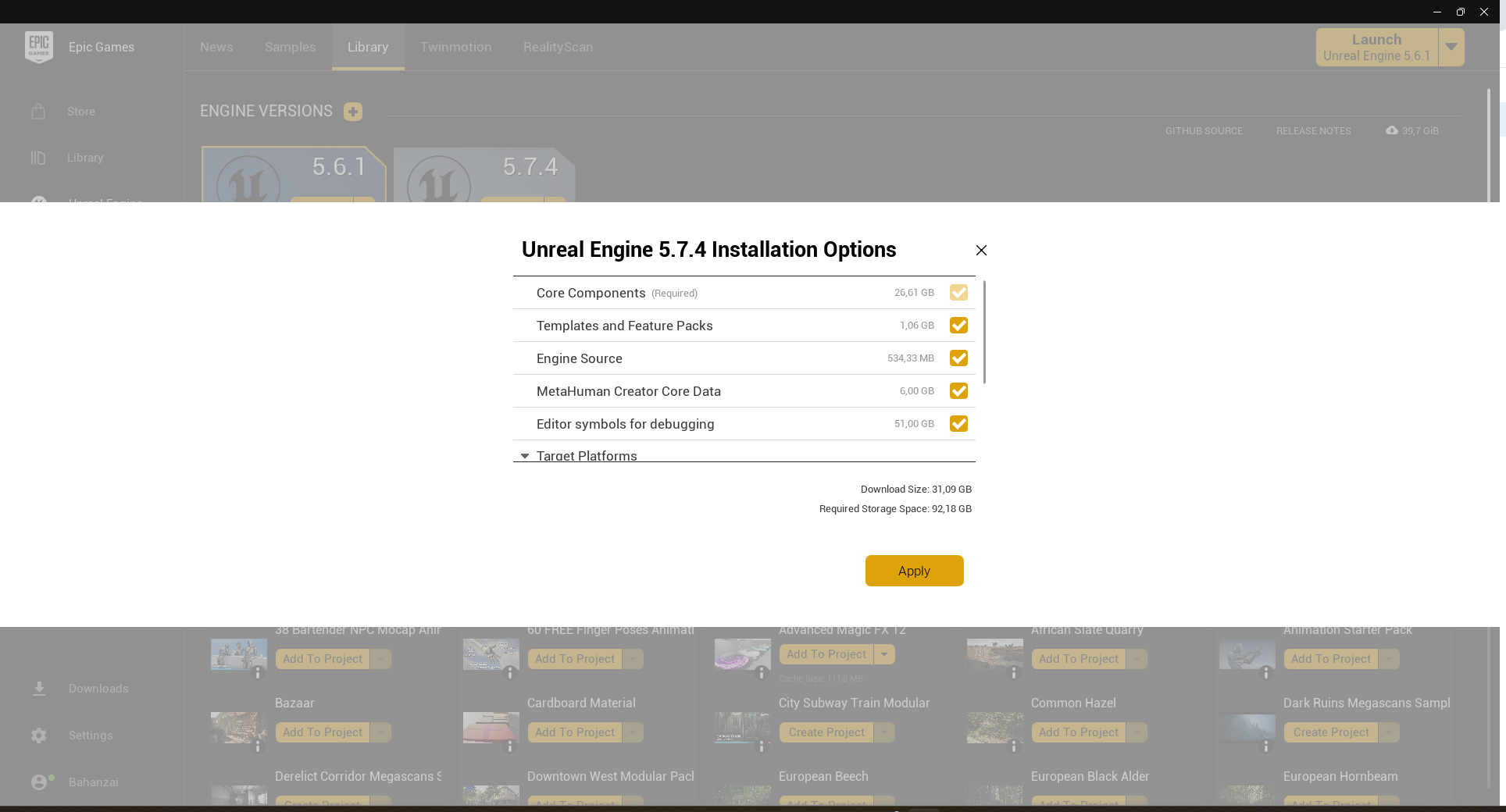Open dropdown for Advanced Magic FX 12
This screenshot has width=1506, height=812.
pyautogui.click(x=884, y=654)
